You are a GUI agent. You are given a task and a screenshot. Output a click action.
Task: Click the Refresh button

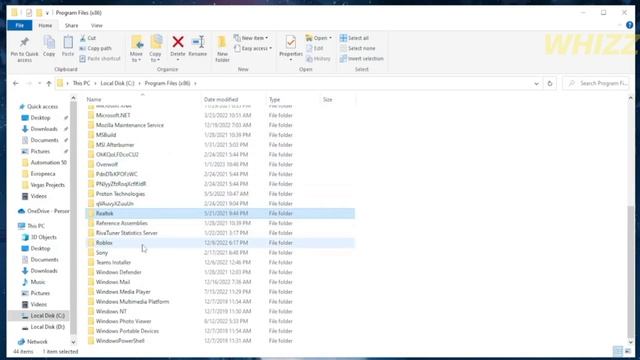point(550,83)
